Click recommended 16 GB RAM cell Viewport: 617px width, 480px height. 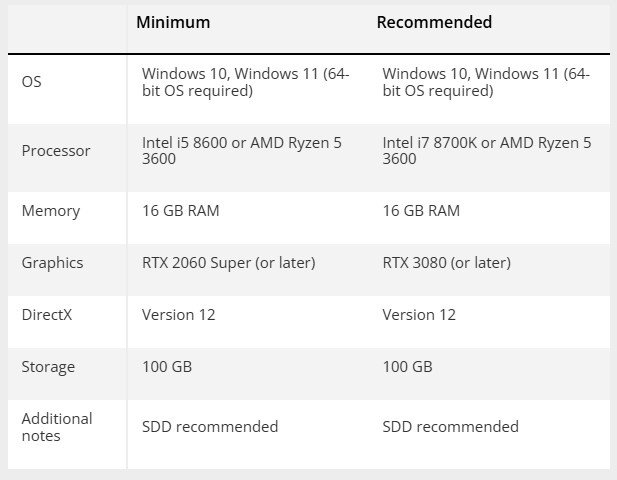tap(421, 211)
